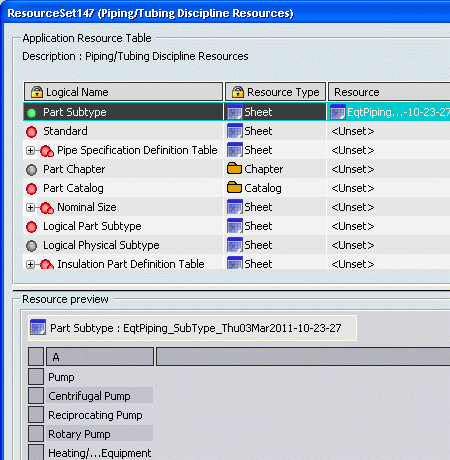450x460 pixels.
Task: Select the row header box beside Centrifugal Pump
Action: pos(36,396)
